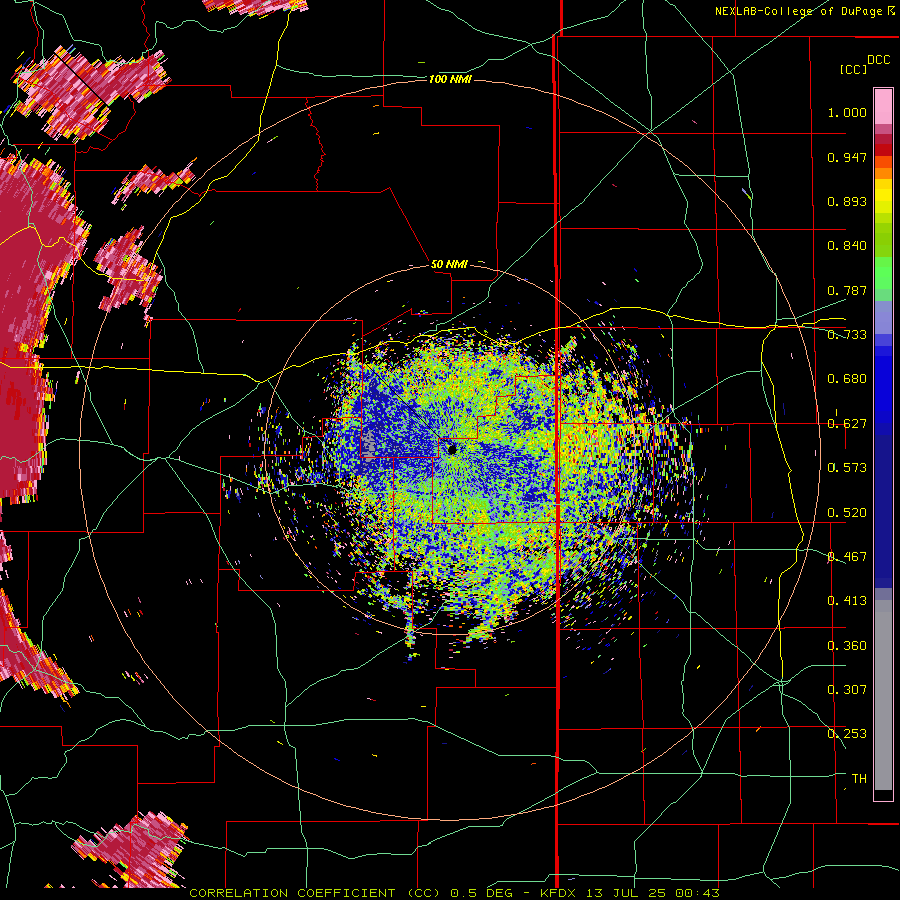Click the 0.893 scale value

(x=847, y=201)
